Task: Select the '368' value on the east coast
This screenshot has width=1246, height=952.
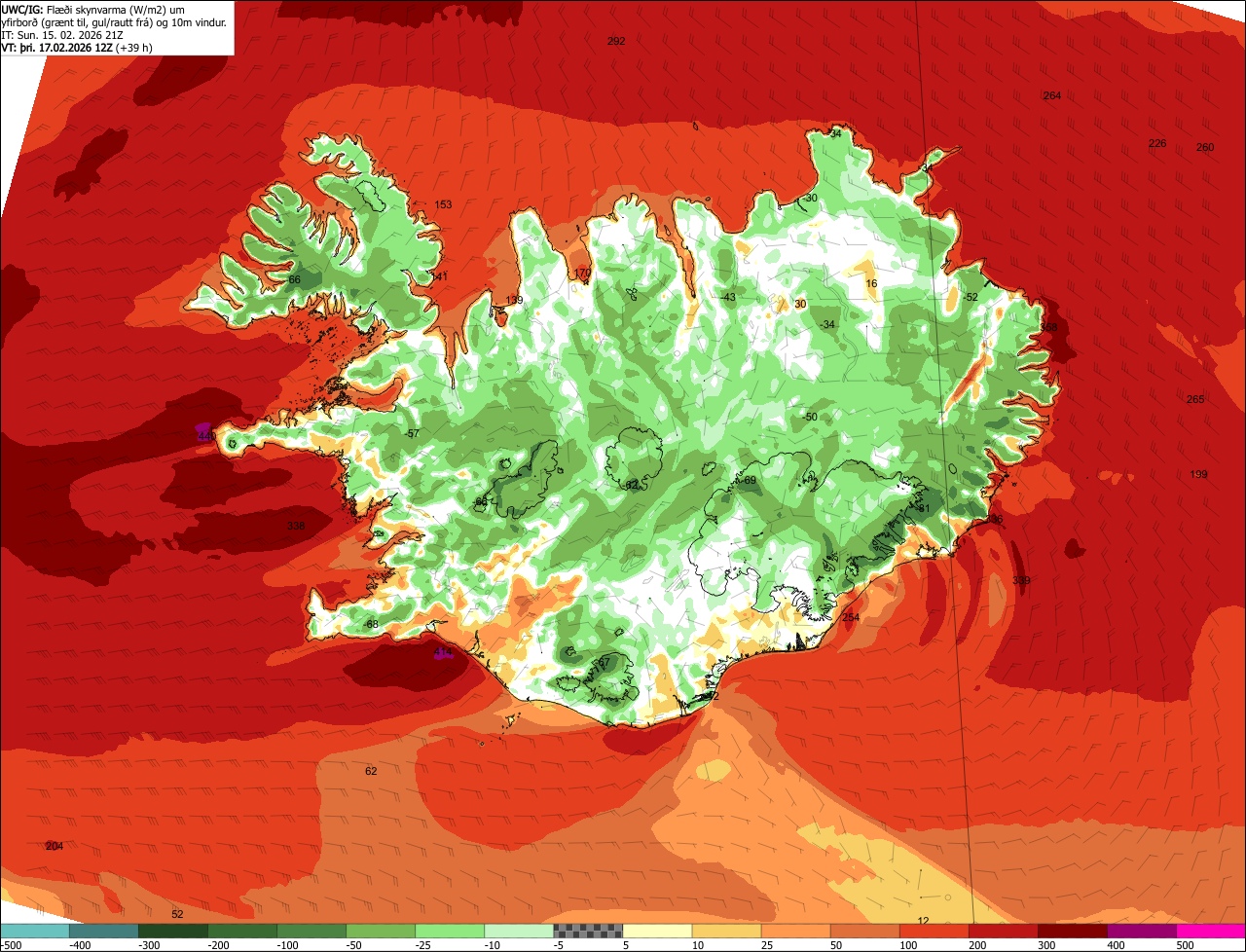Action: (x=1048, y=327)
